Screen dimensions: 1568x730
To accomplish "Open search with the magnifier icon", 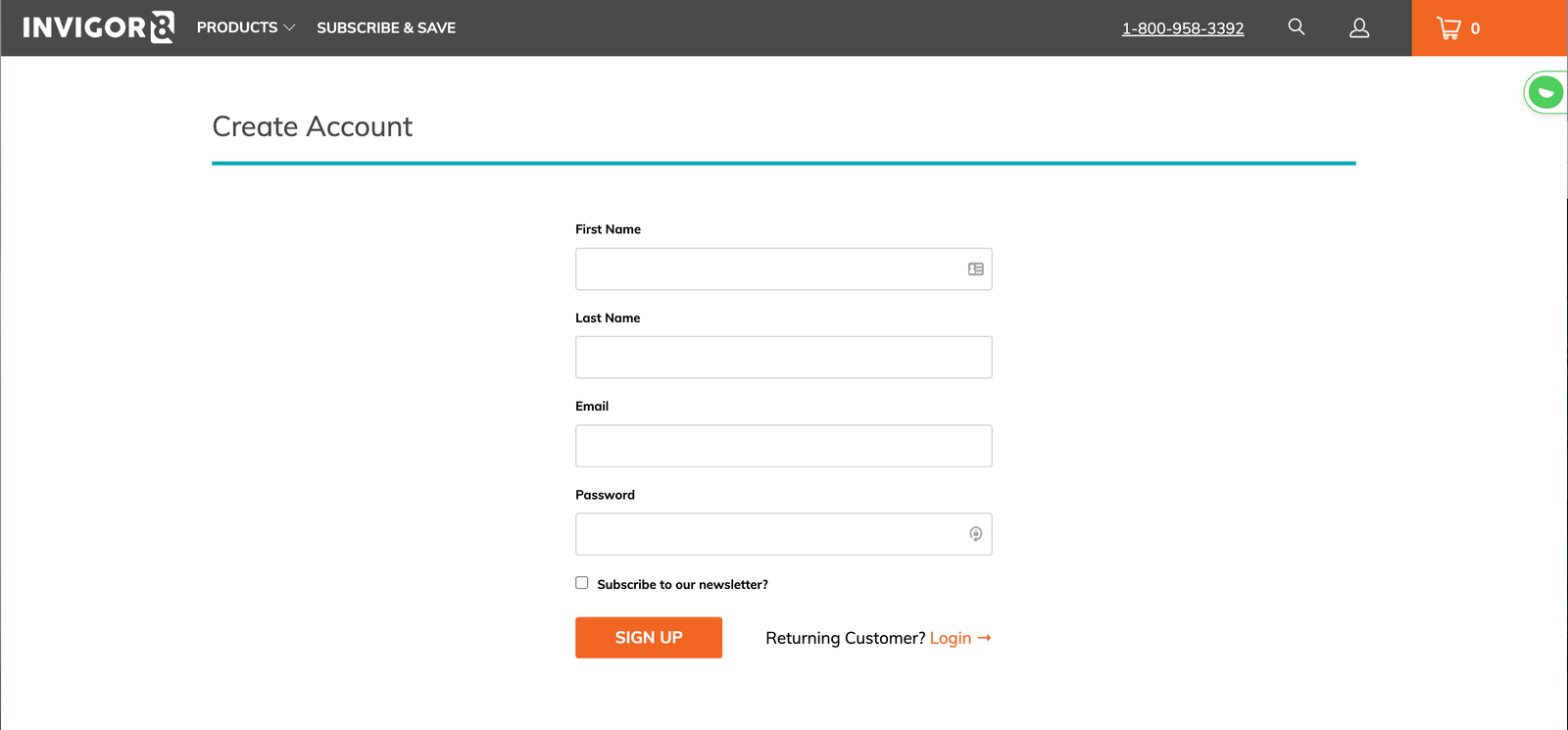I will coord(1296,27).
